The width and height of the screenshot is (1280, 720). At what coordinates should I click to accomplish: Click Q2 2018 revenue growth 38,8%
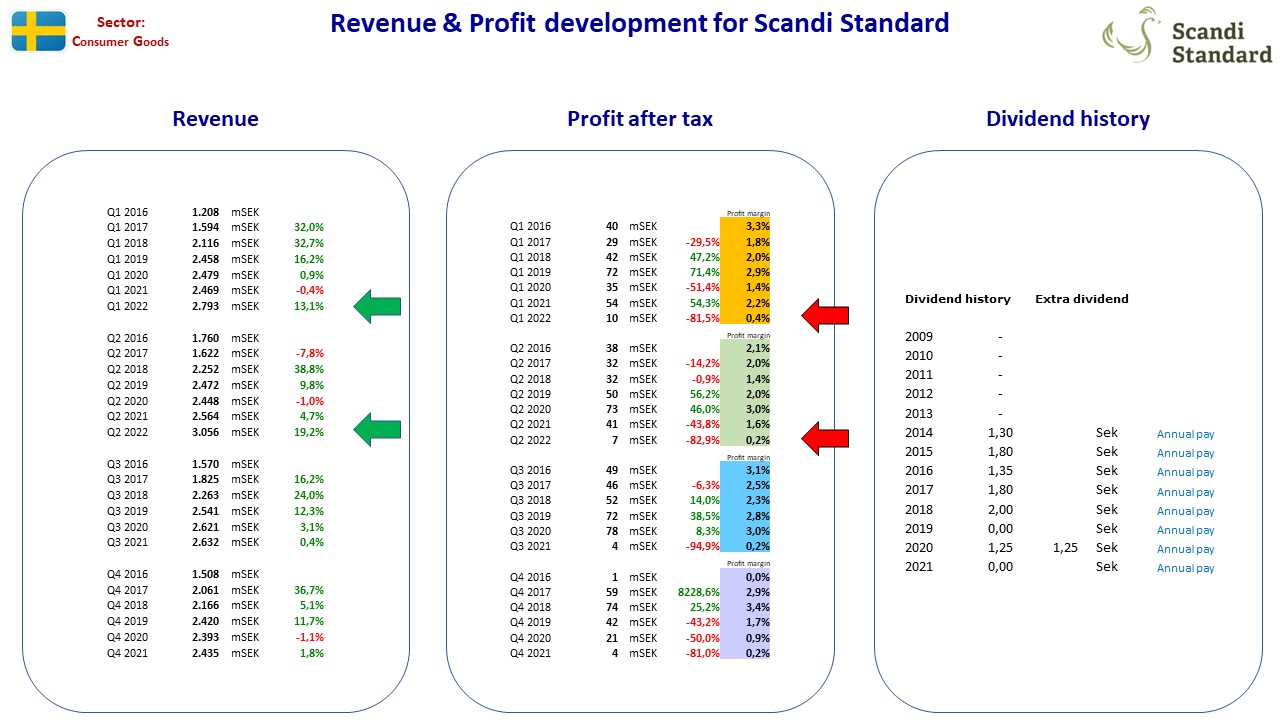[x=309, y=369]
